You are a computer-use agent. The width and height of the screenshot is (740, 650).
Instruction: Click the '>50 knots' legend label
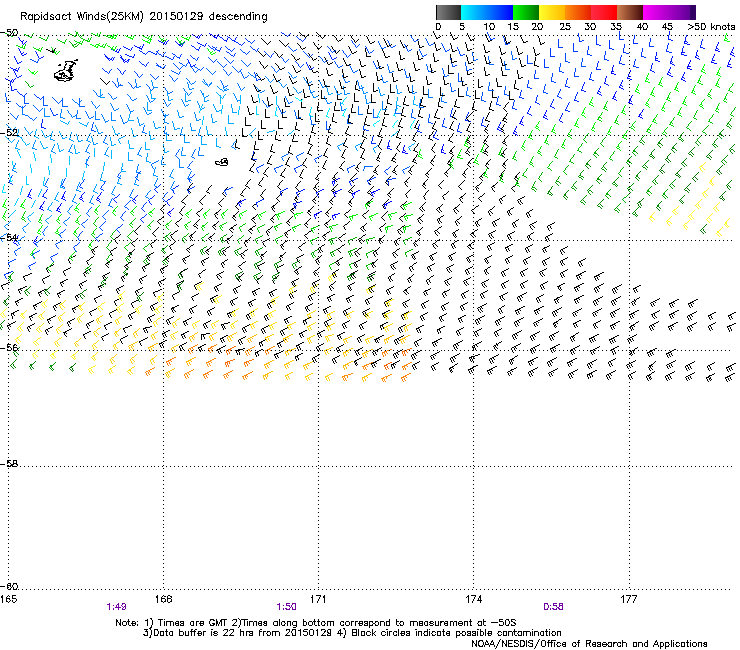(x=711, y=27)
